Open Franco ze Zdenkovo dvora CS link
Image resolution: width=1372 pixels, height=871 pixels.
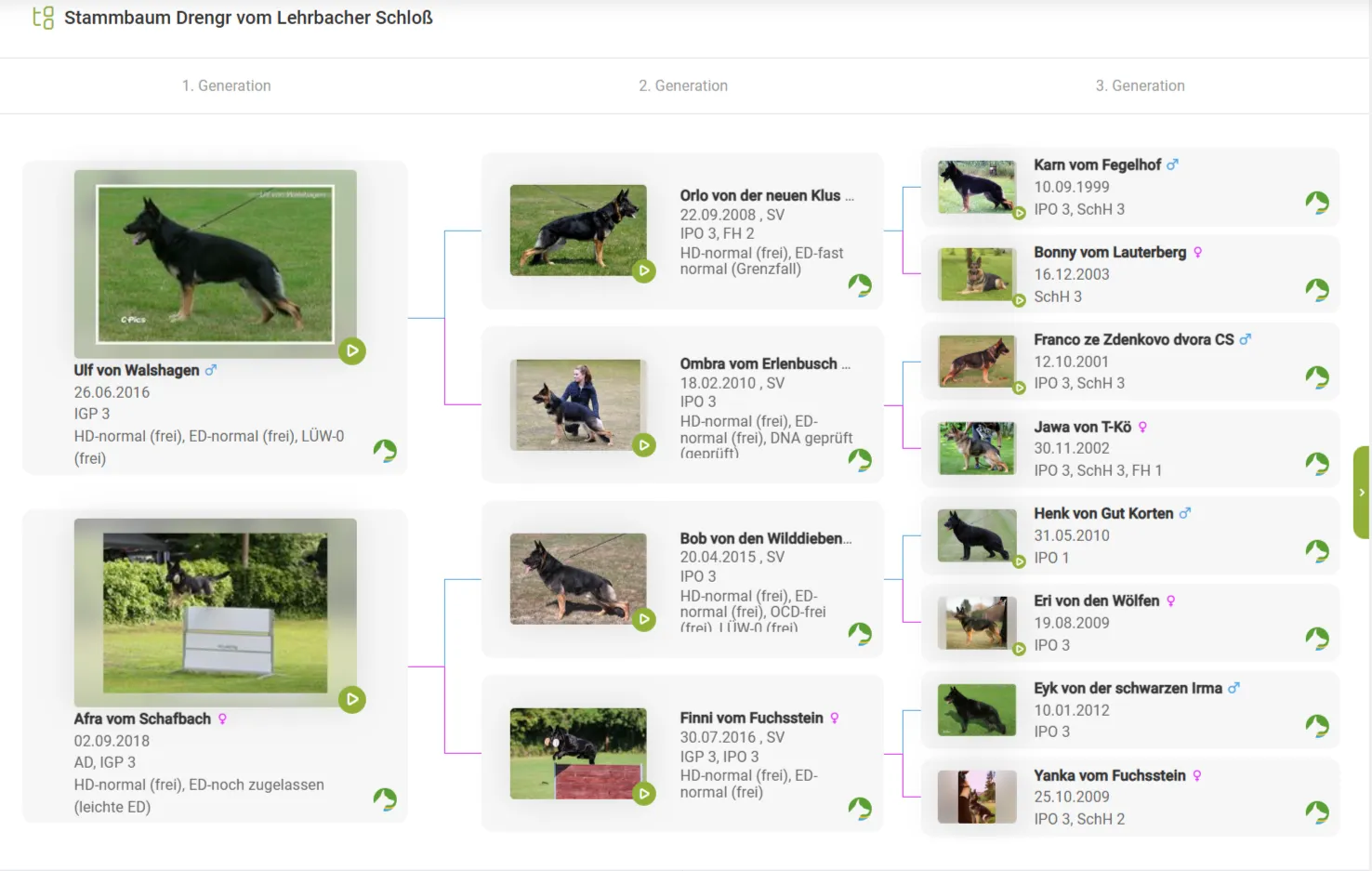(1133, 339)
